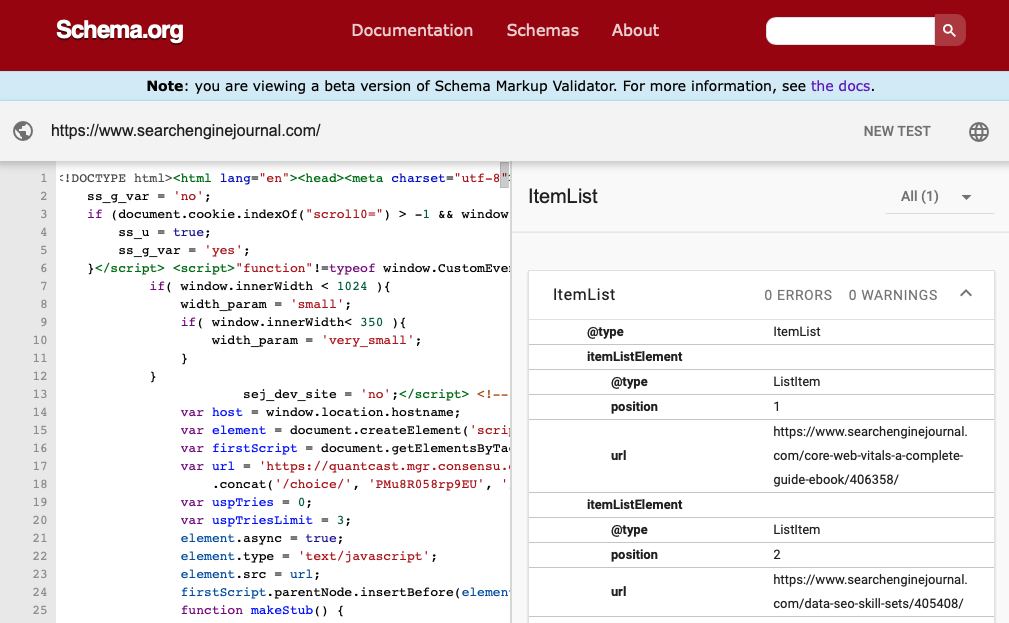Click the "element.type = 'text/javascript'" line
The image size is (1009, 623).
pos(309,556)
